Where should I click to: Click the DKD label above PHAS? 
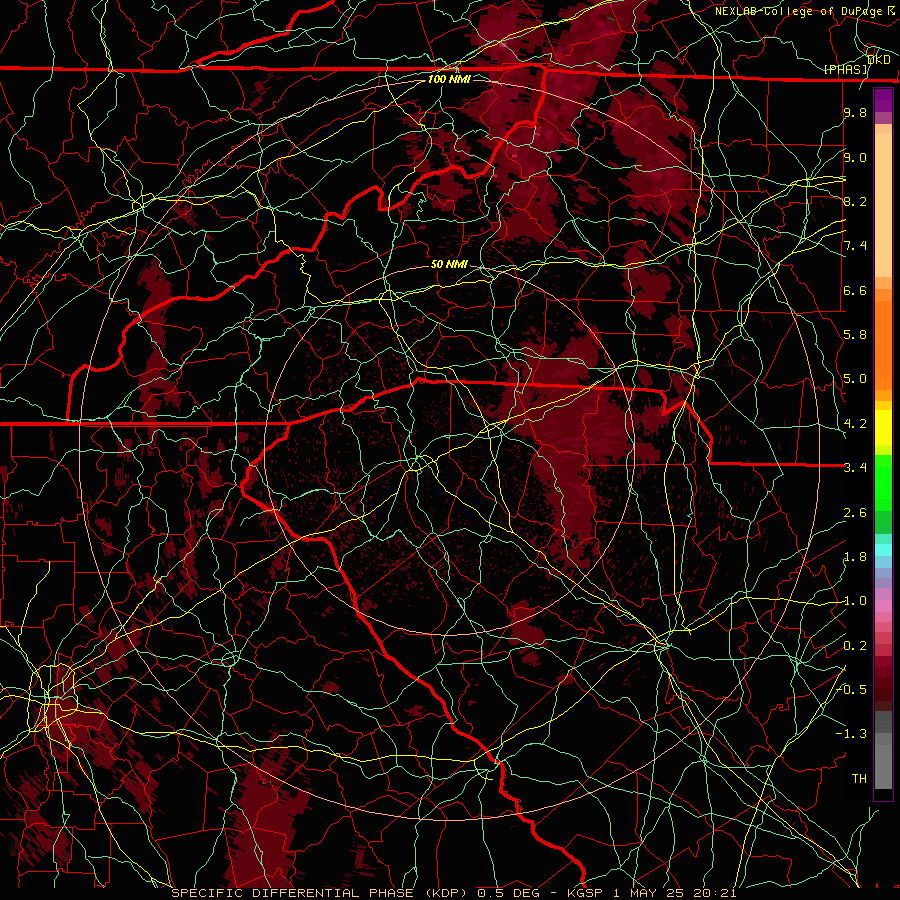tap(879, 60)
